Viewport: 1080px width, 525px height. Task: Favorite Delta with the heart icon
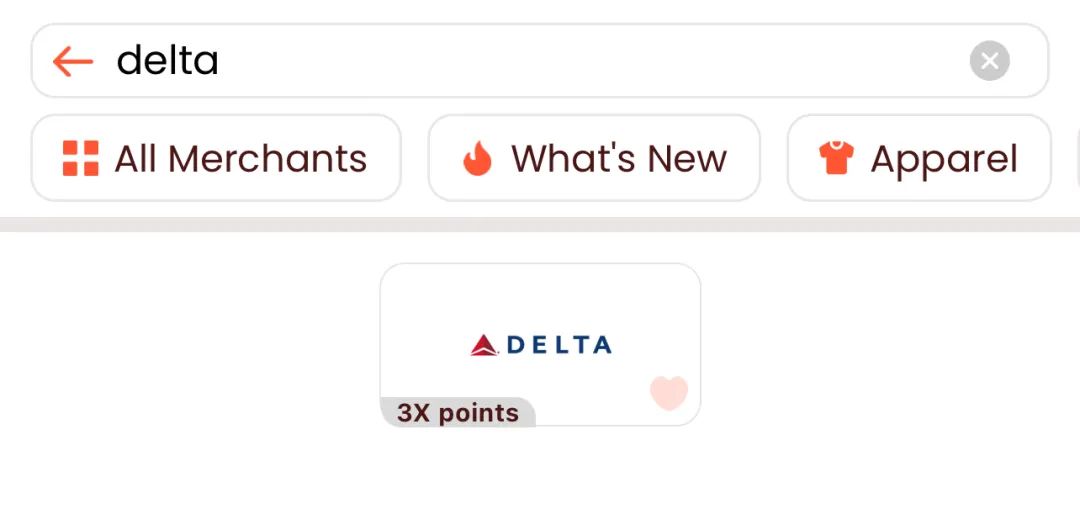coord(669,393)
